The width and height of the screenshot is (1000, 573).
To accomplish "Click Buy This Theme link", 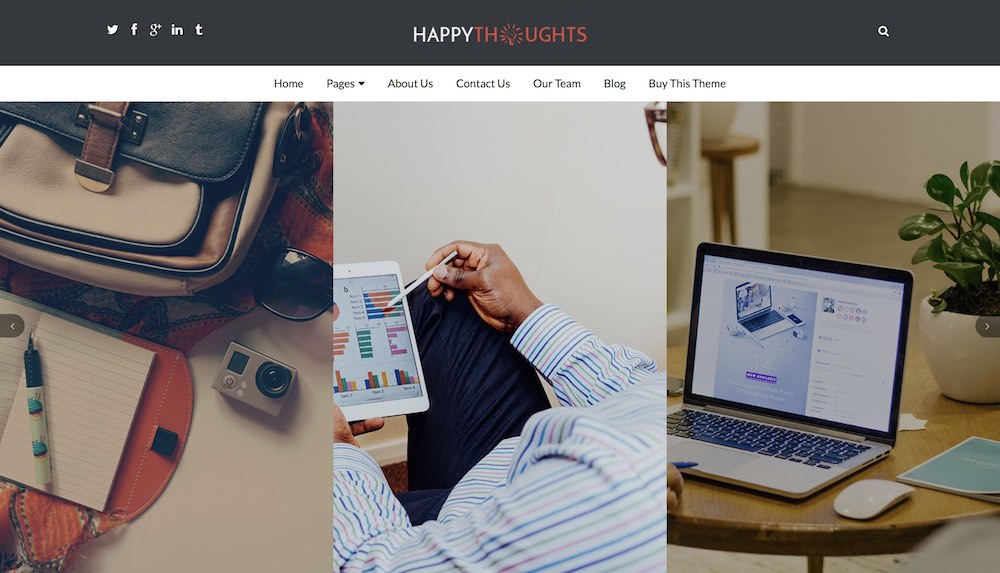I will click(x=687, y=84).
